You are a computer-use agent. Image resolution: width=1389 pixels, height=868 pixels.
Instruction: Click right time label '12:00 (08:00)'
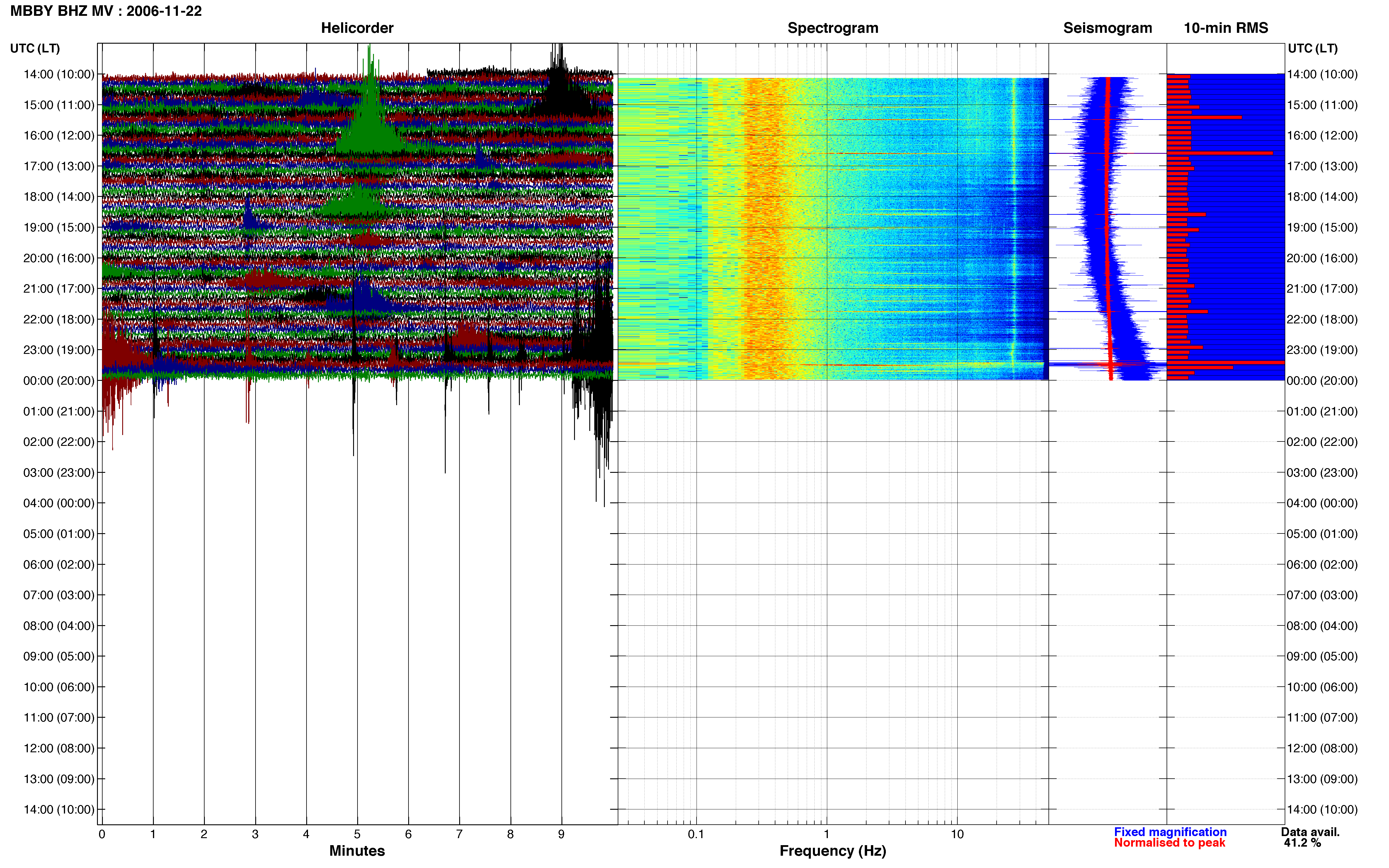pos(1322,748)
